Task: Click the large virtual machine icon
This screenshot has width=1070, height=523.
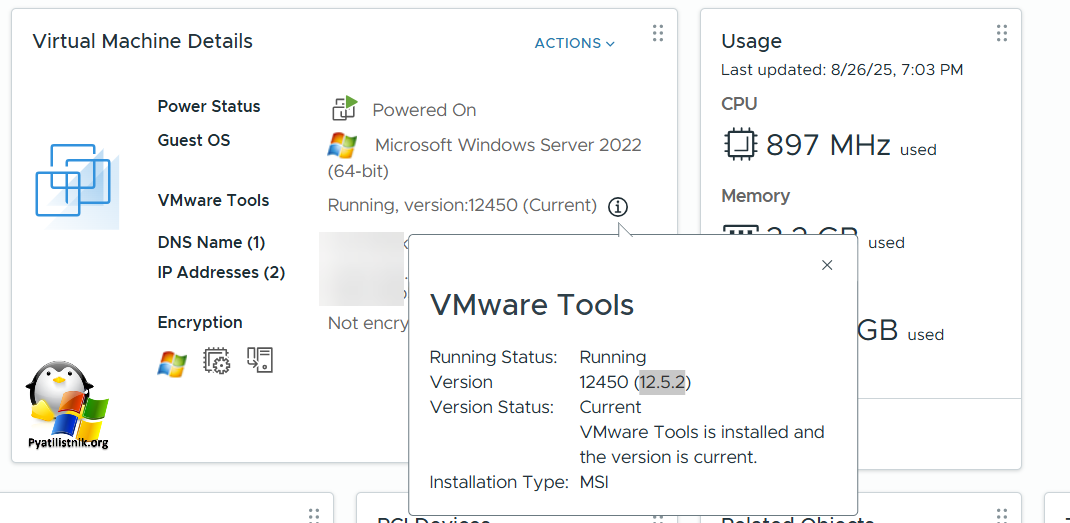Action: (x=77, y=186)
